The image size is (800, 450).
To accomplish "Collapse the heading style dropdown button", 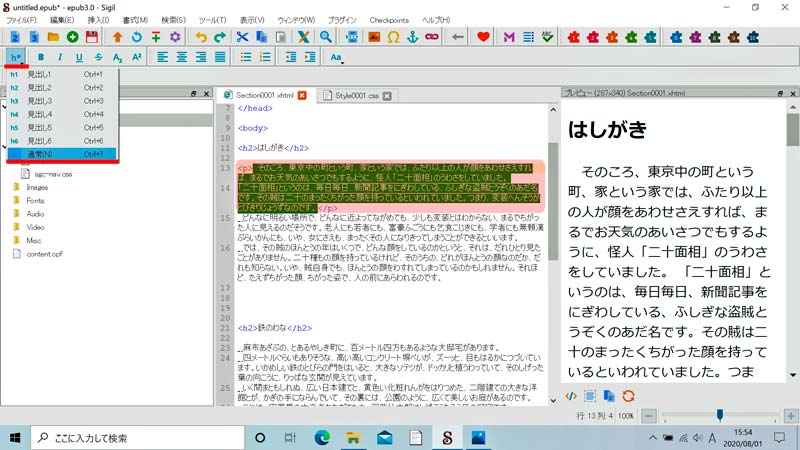I will 17,57.
